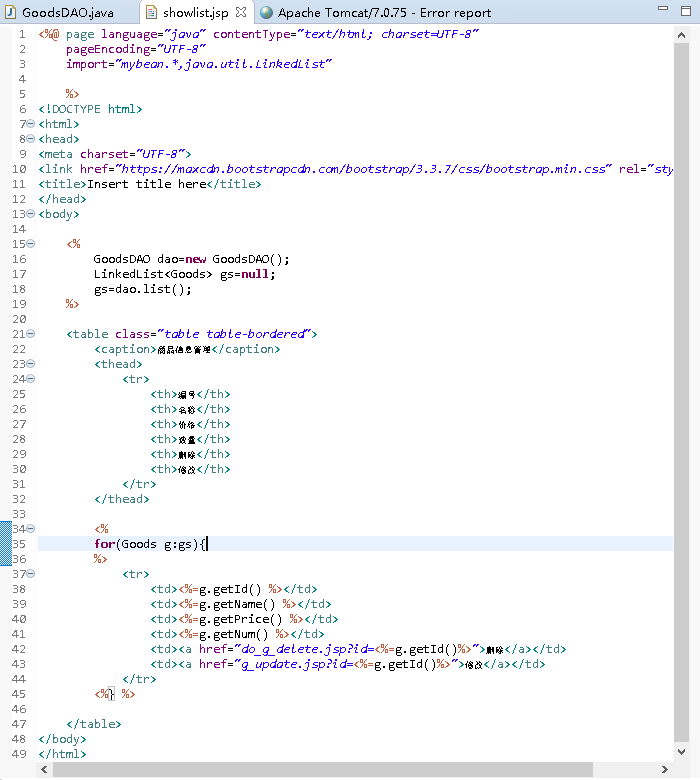Click the "g.getNum()" table cell line

point(237,634)
